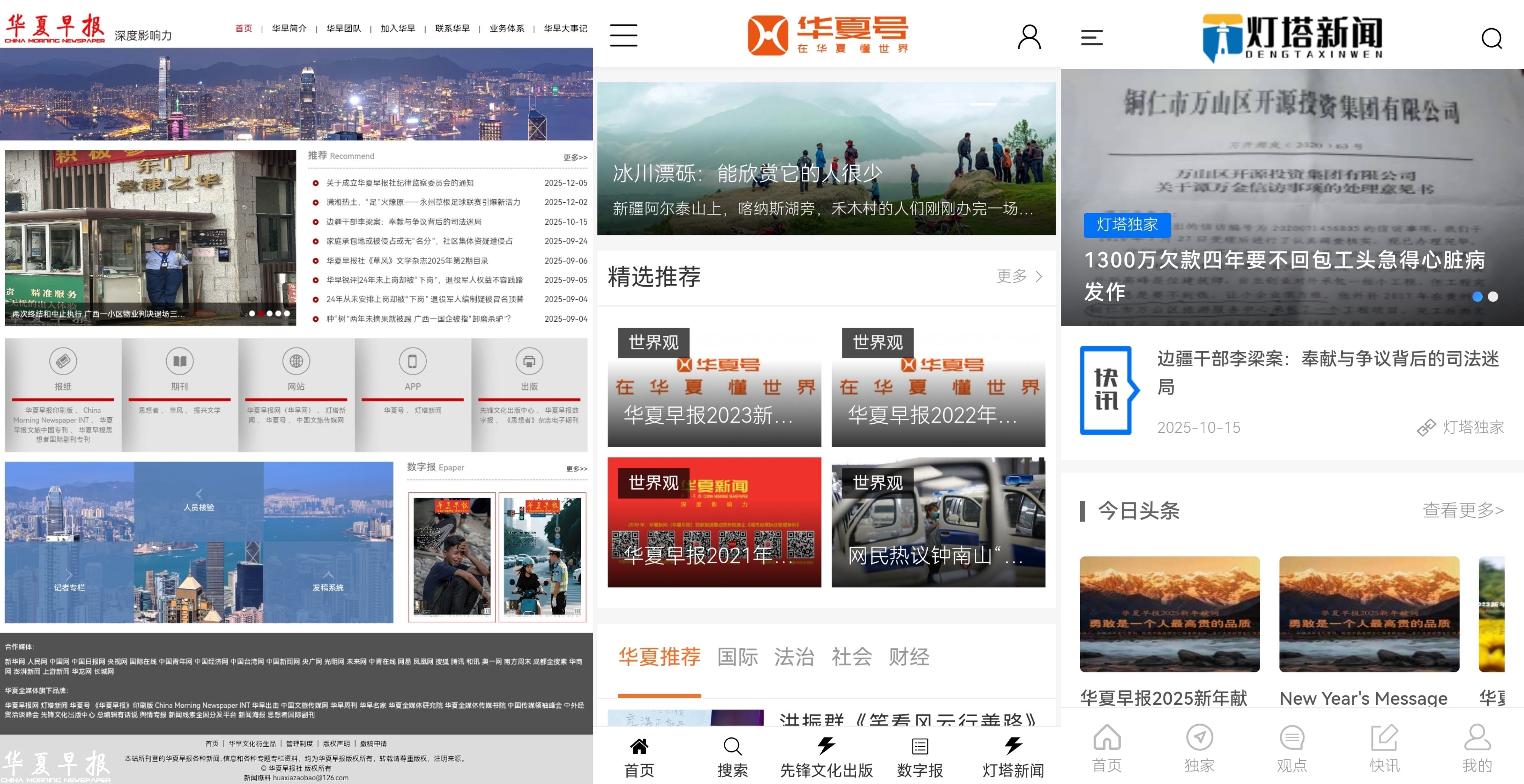Open the 灯塔新闻 hamburger menu icon
This screenshot has width=1524, height=784.
pyautogui.click(x=1092, y=38)
